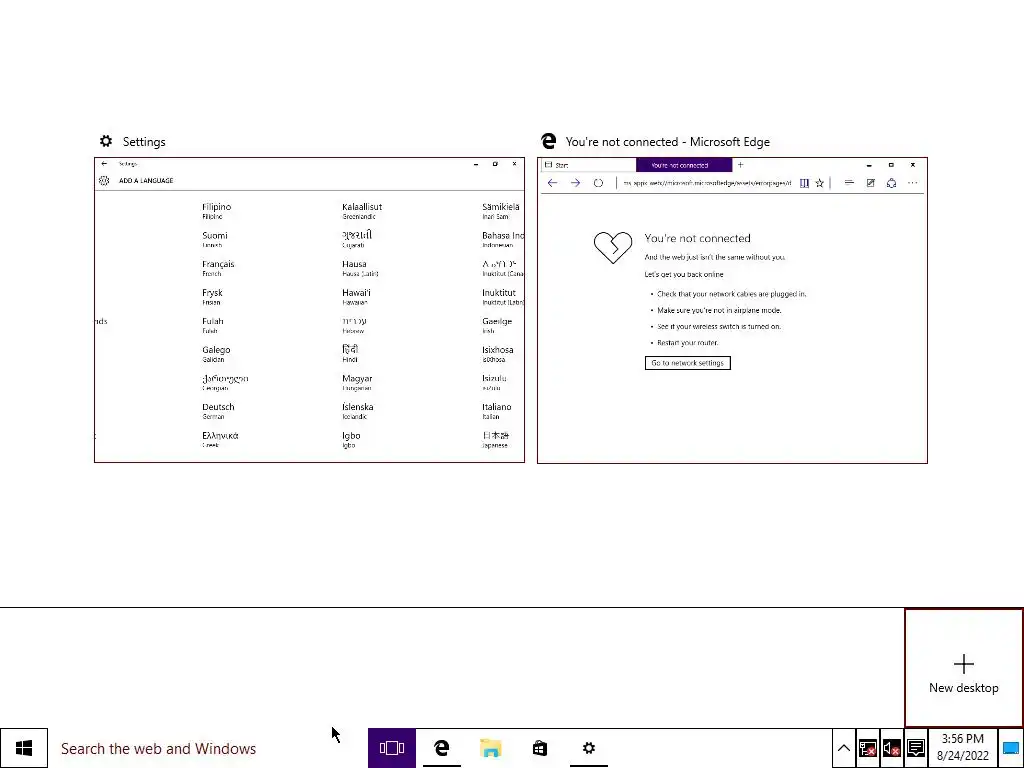Select Isizulu in the language list
This screenshot has width=1024, height=768.
(x=494, y=383)
